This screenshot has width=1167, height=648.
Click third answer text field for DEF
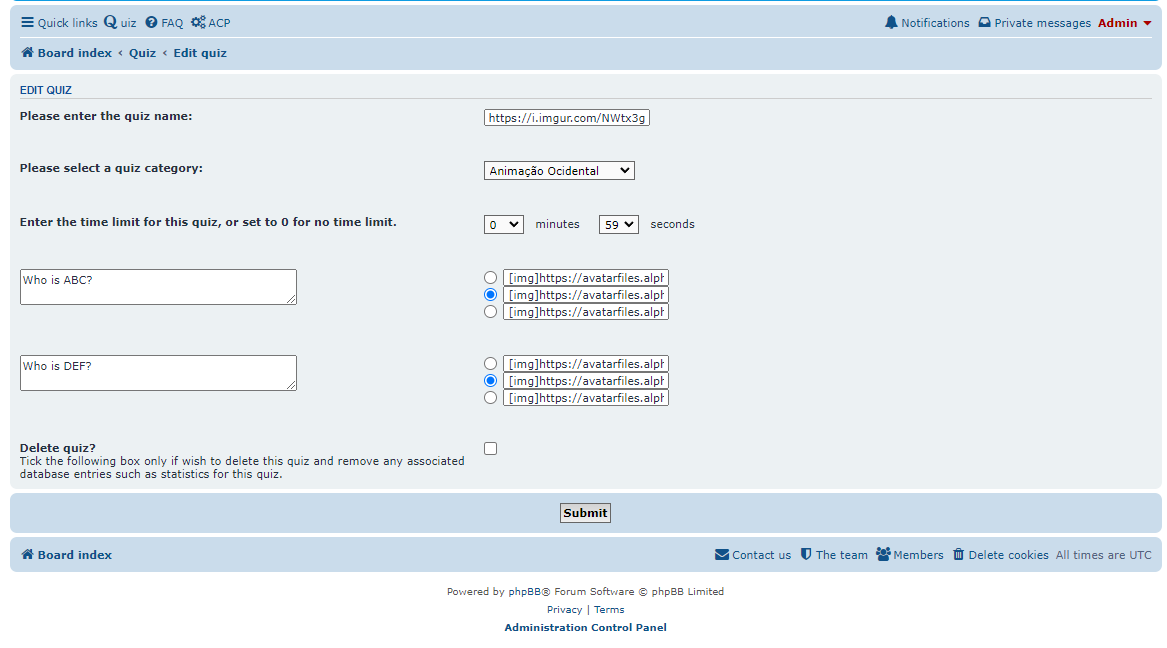[x=586, y=398]
